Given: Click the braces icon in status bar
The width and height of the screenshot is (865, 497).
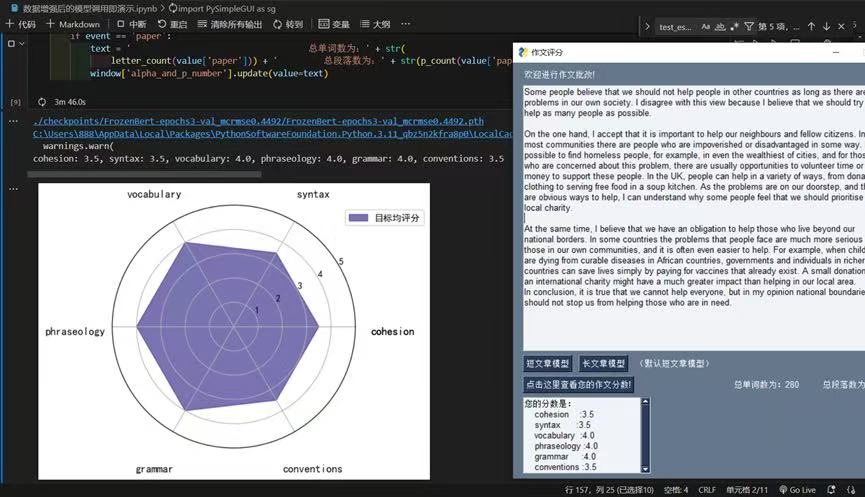Looking at the screenshot, I should pos(851,490).
